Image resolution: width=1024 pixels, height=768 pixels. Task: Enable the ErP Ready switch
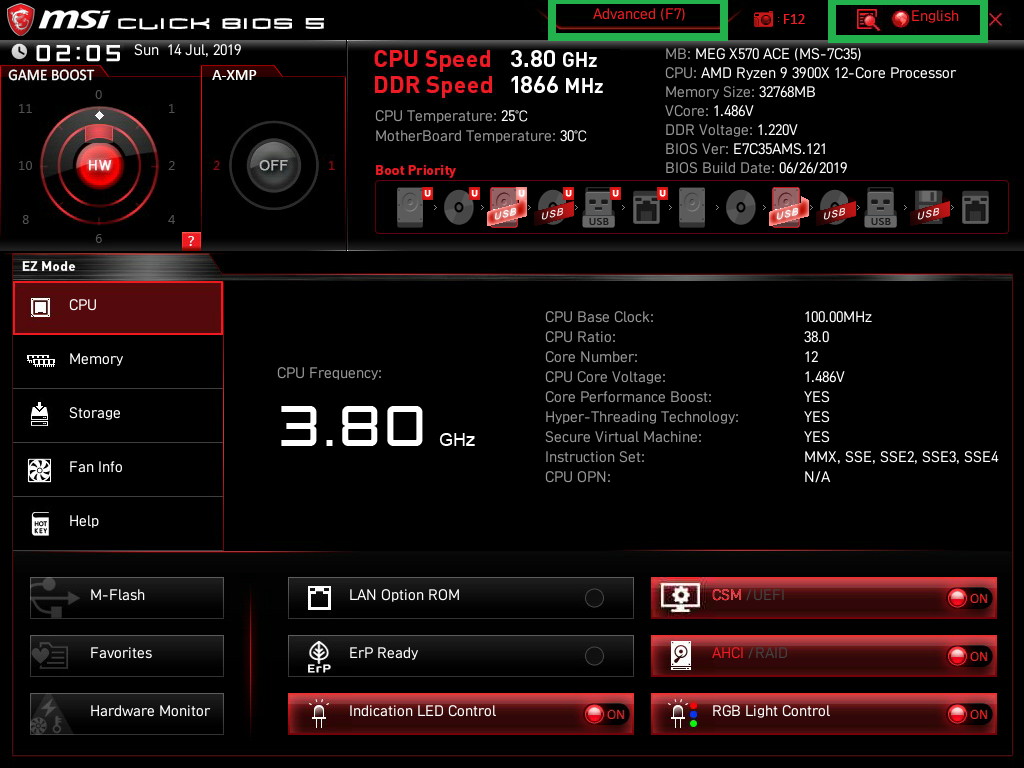(594, 656)
